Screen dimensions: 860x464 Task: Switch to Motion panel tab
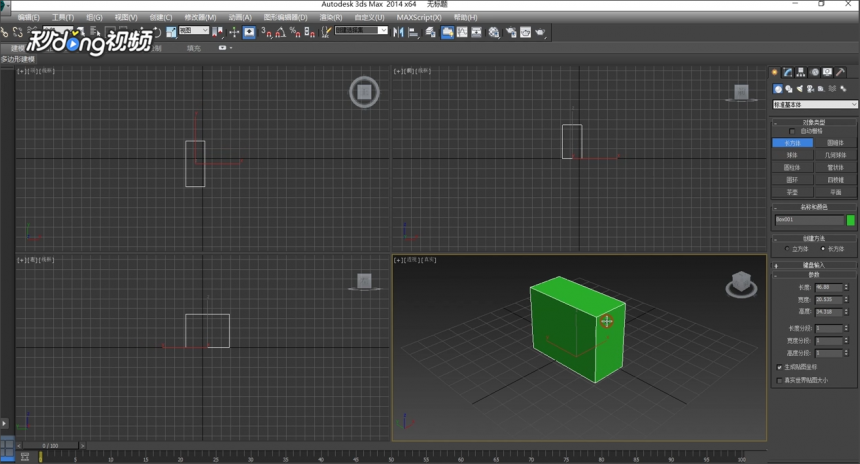coord(814,72)
